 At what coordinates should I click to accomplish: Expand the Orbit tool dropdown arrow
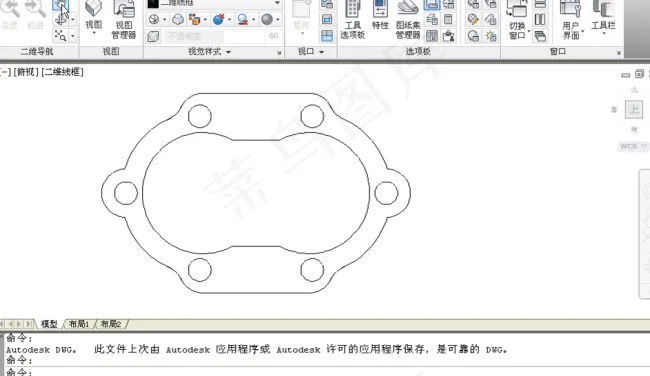click(73, 19)
